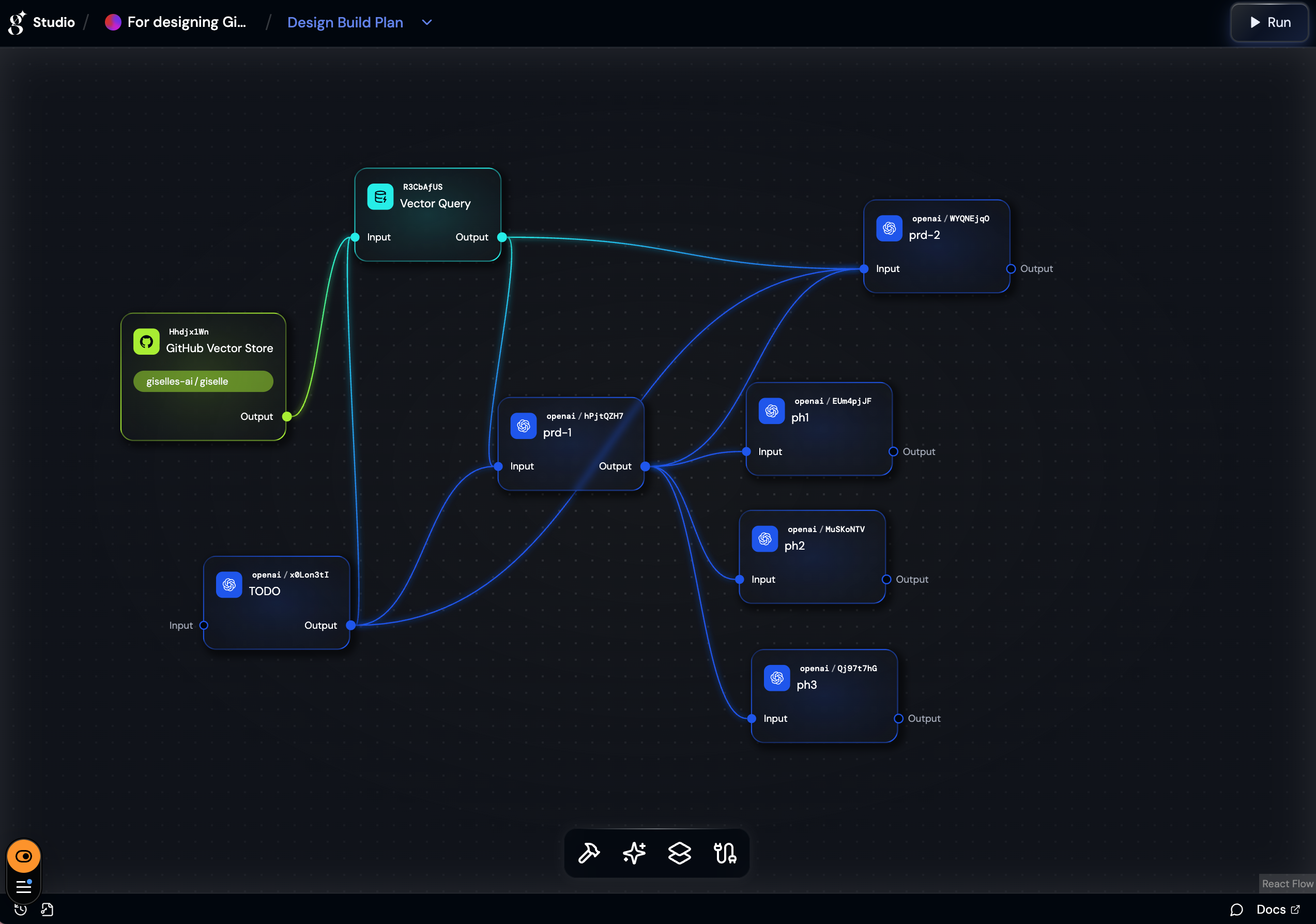This screenshot has height=924, width=1316.
Task: Toggle the orange switch in the floating pill
Action: click(x=23, y=856)
